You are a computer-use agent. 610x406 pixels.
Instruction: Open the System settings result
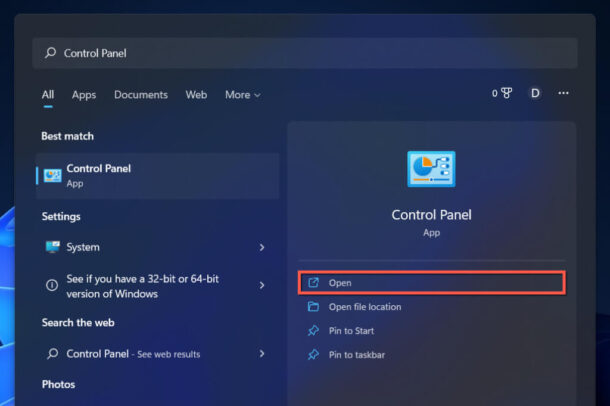click(158, 247)
